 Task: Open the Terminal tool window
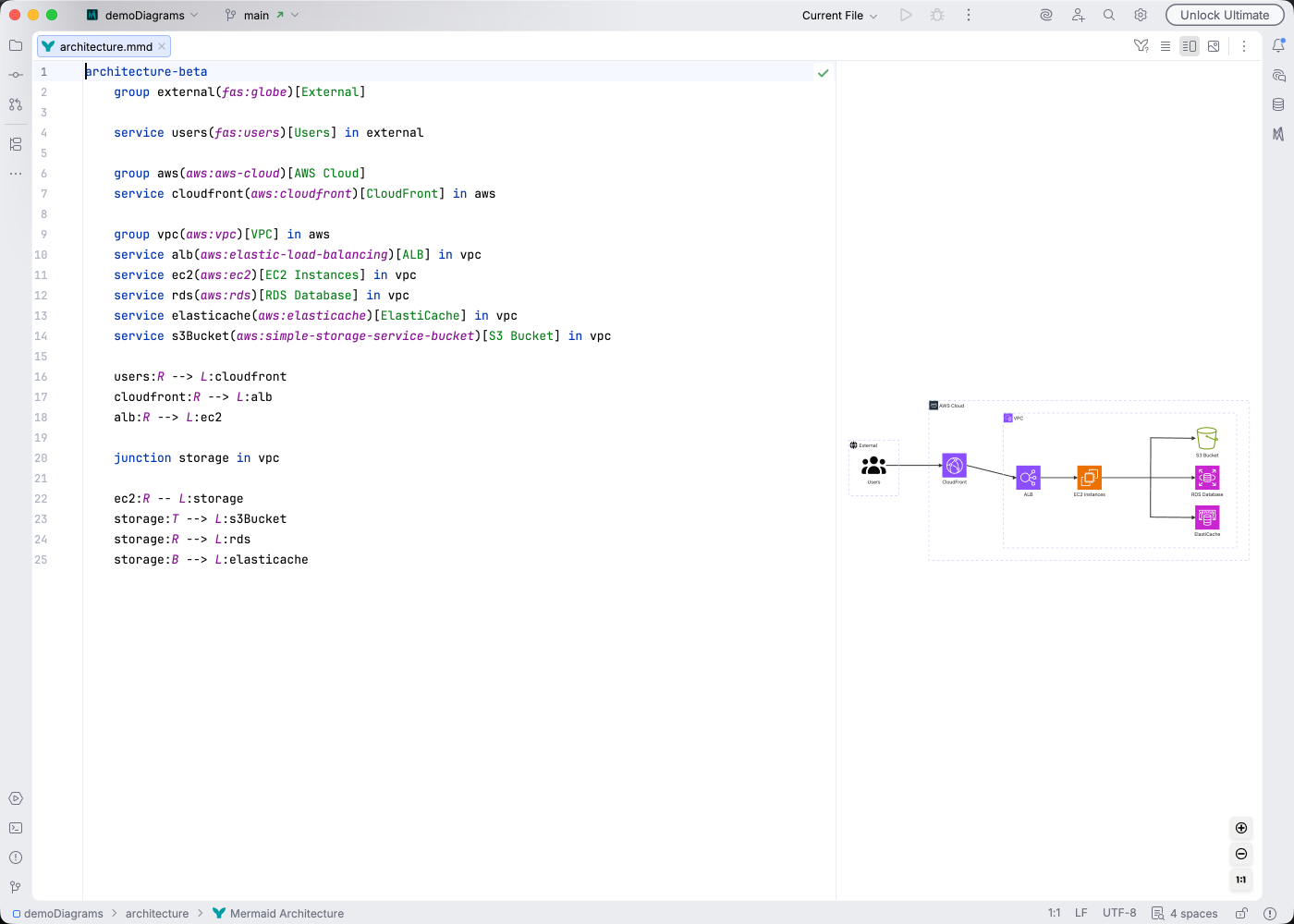pyautogui.click(x=15, y=828)
